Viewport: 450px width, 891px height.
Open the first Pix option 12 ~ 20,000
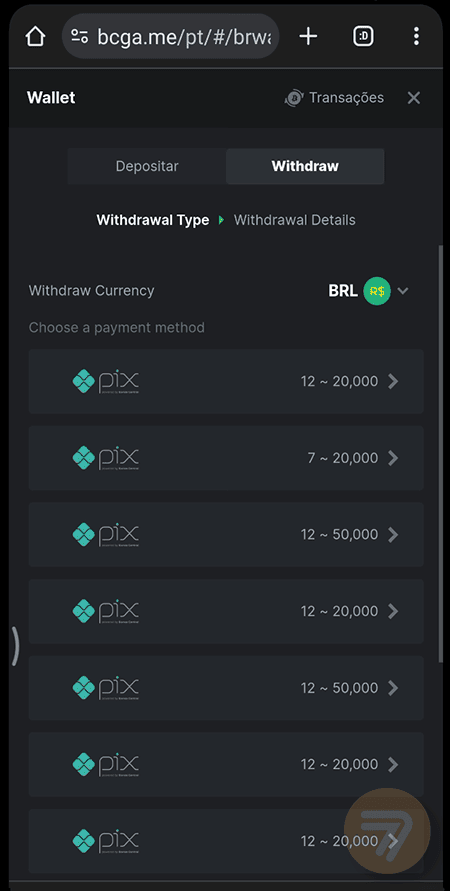pyautogui.click(x=226, y=381)
